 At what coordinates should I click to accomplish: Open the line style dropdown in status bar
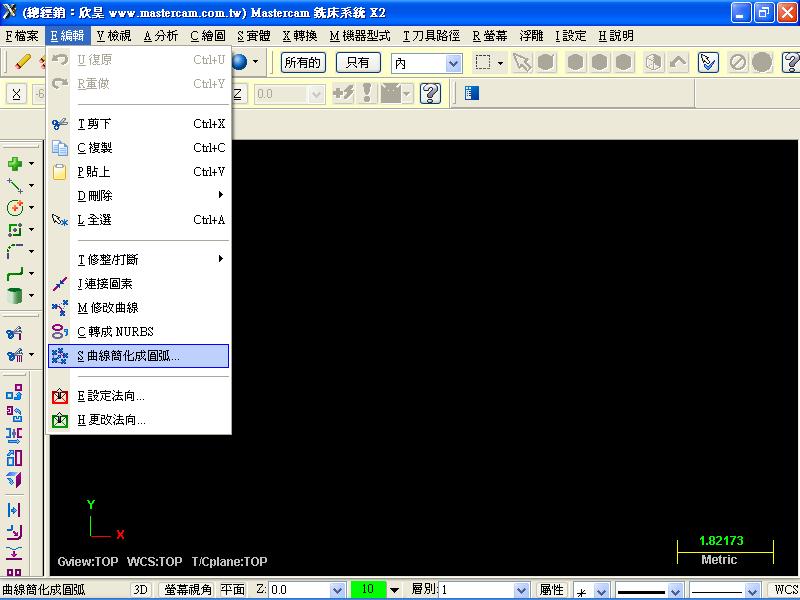click(x=675, y=591)
